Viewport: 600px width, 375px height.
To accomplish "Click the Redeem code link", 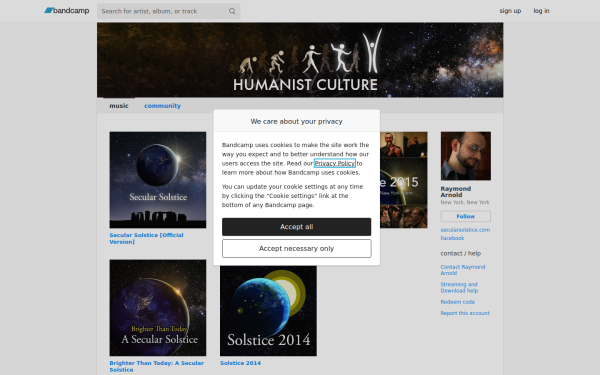I will (458, 302).
